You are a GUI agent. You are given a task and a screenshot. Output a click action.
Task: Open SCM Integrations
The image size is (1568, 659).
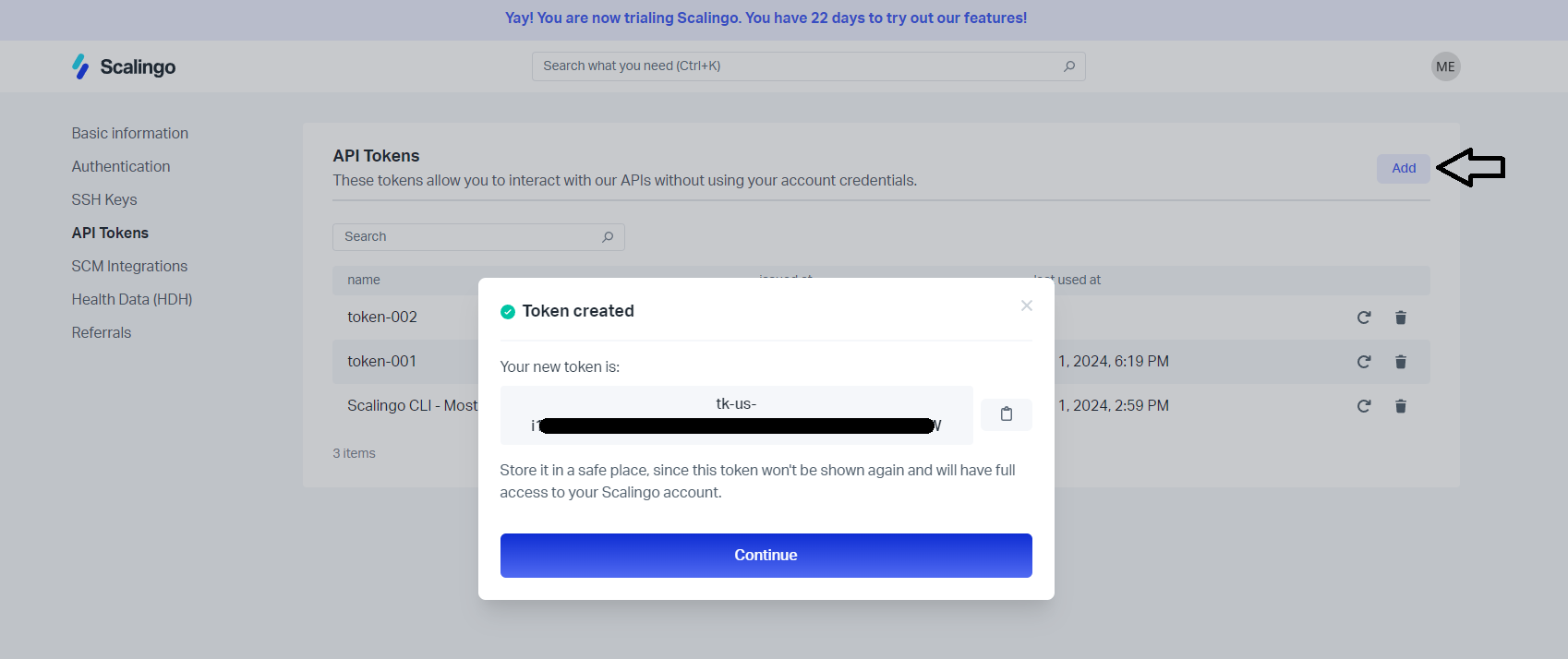pos(129,265)
